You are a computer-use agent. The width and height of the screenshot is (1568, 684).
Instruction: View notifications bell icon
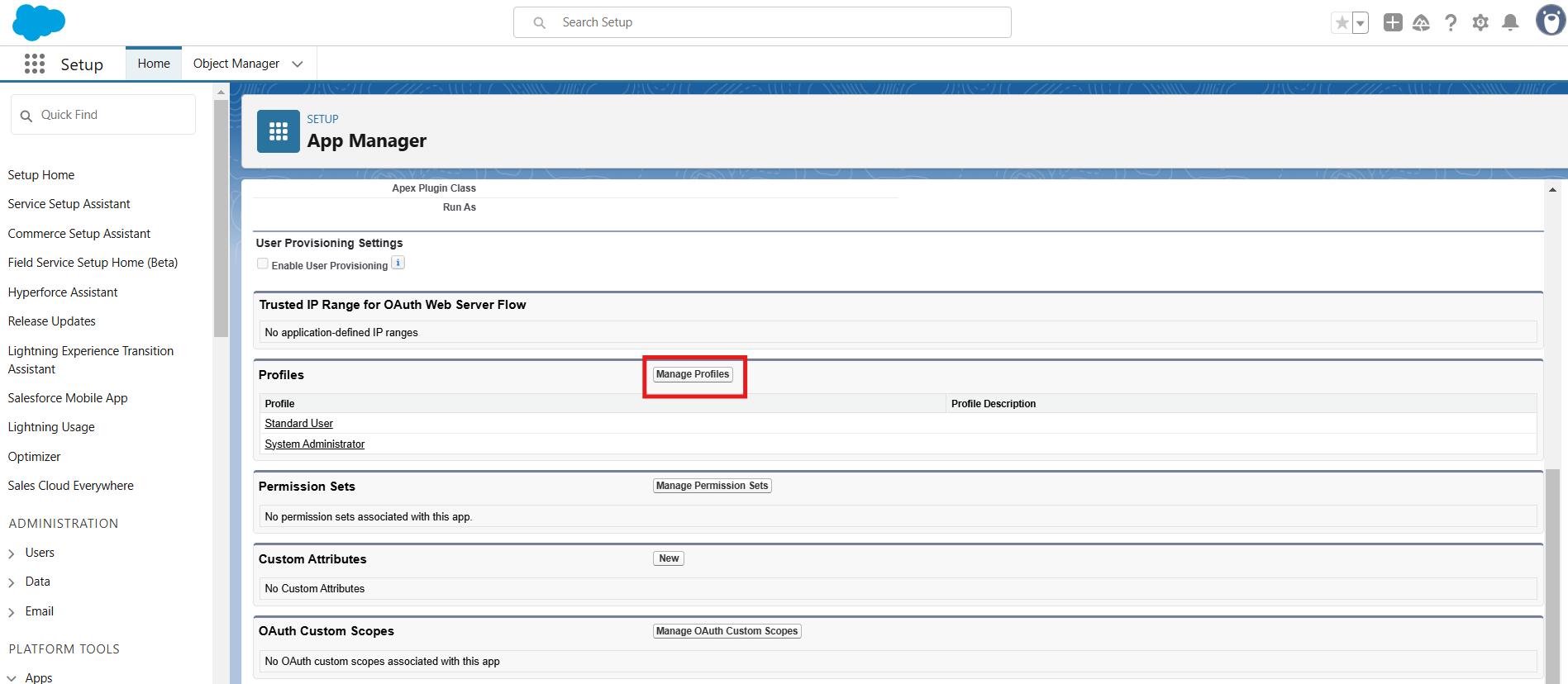(x=1510, y=22)
